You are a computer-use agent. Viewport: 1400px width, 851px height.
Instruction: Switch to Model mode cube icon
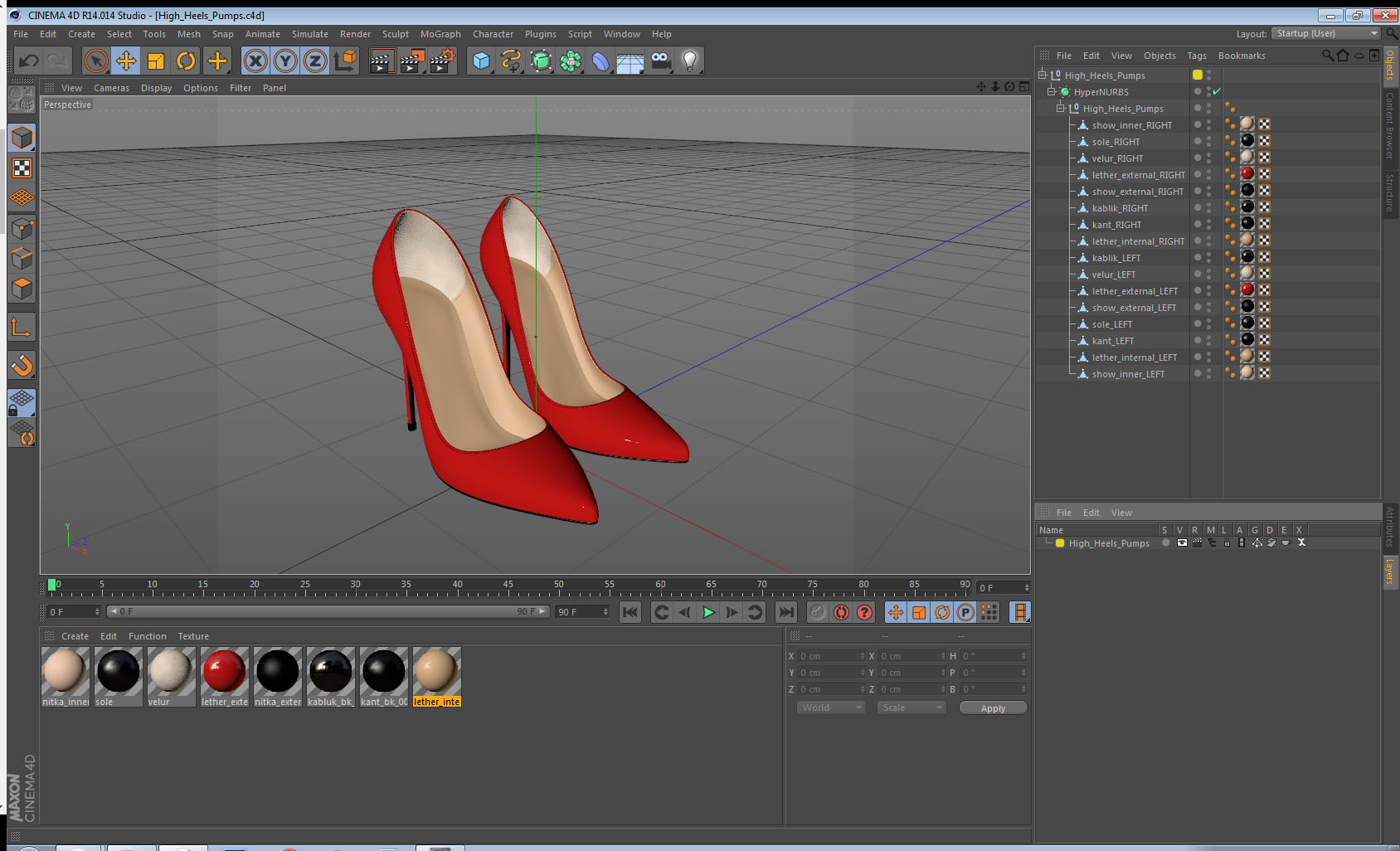click(22, 138)
